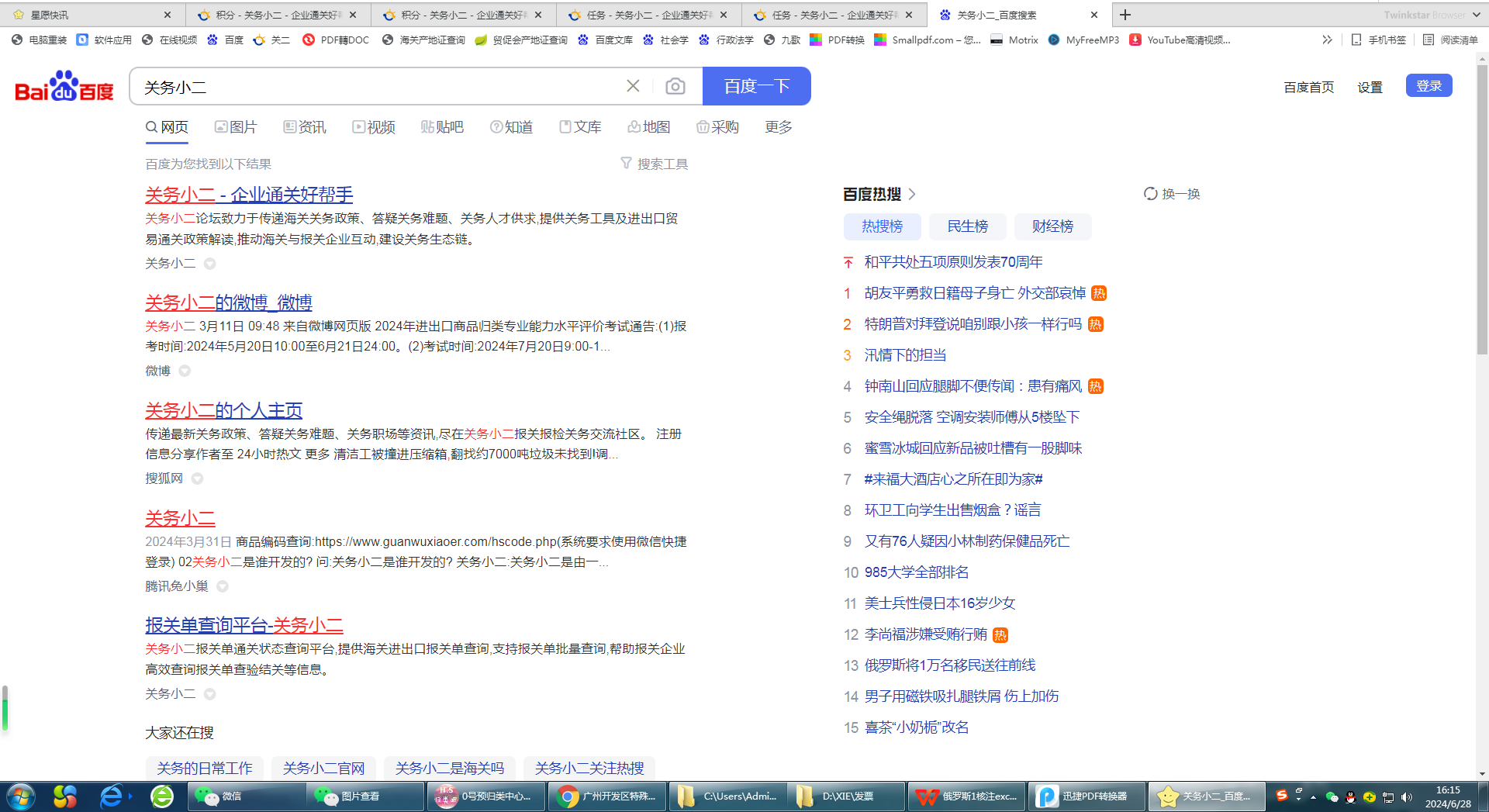This screenshot has width=1489, height=812.
Task: Open new browser tab with plus icon
Action: [x=1125, y=15]
